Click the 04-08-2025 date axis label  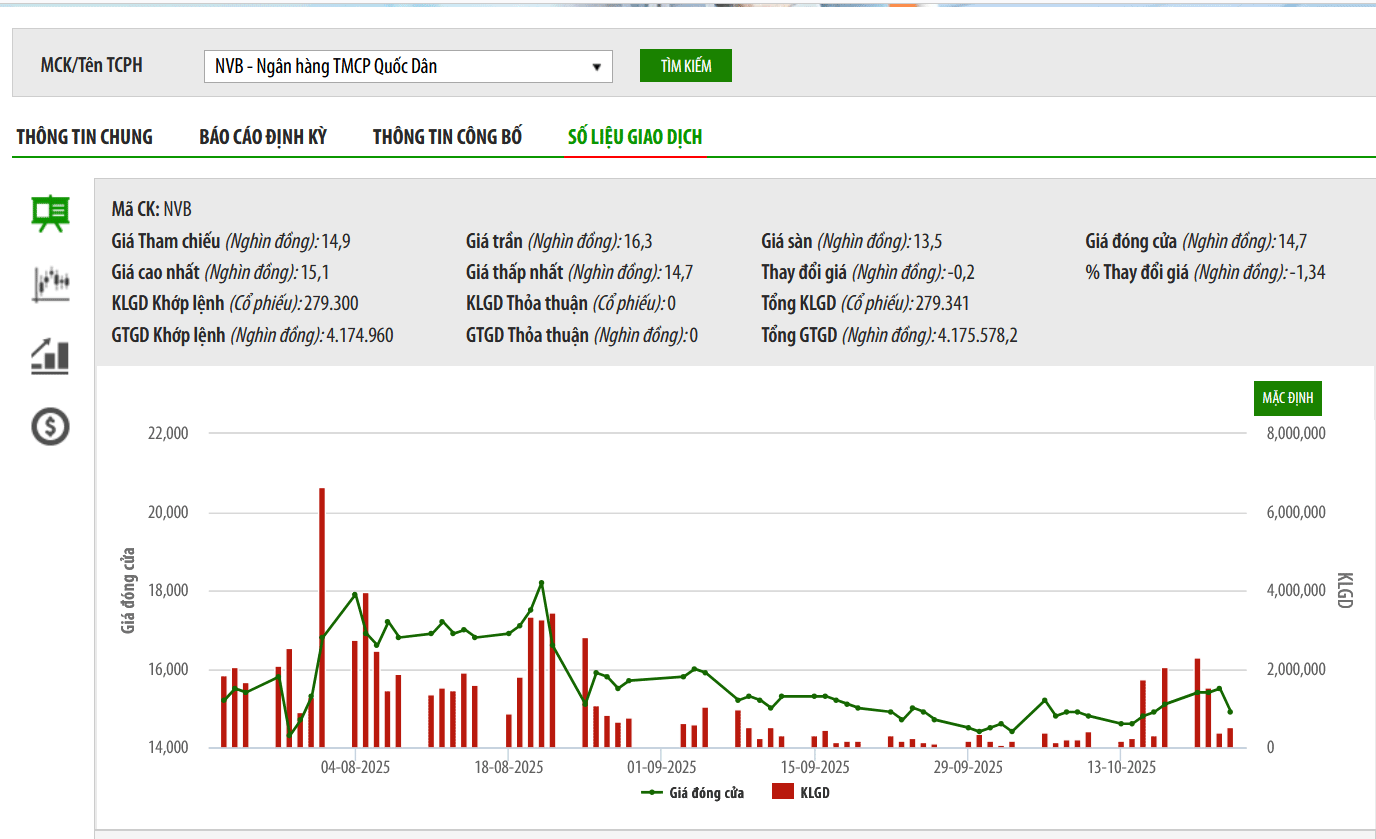coord(355,768)
